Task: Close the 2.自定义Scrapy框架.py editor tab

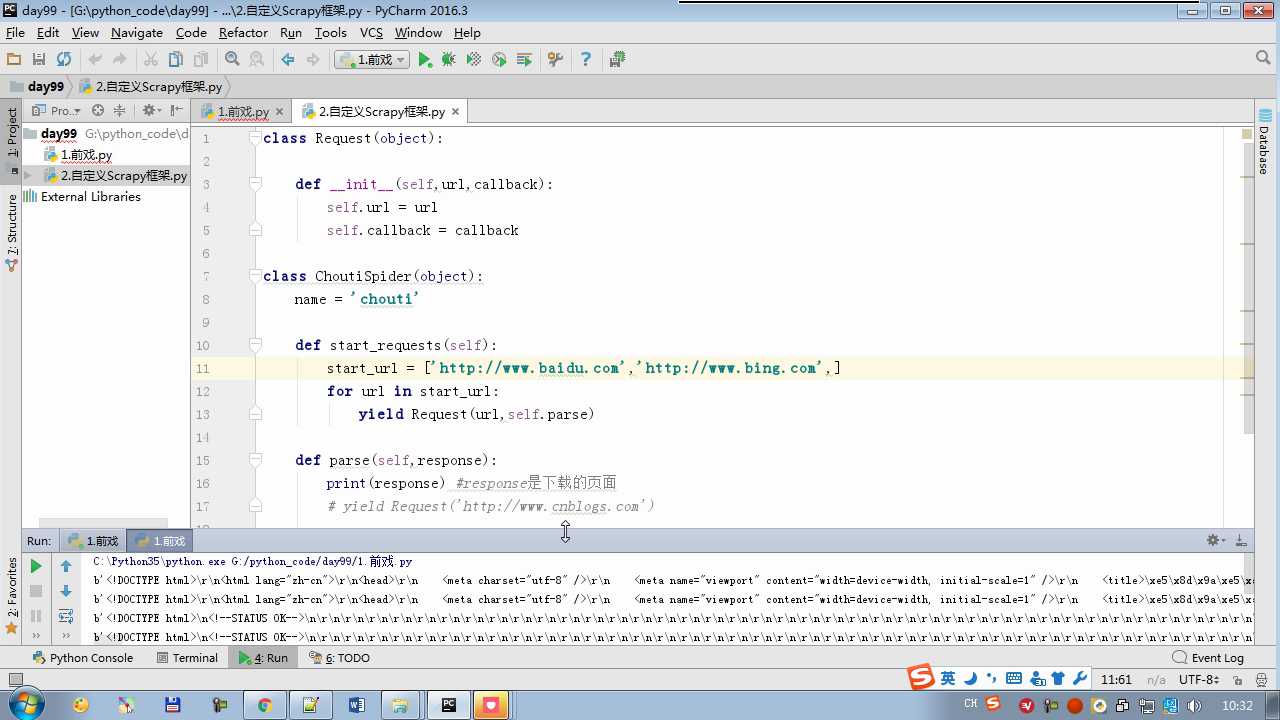Action: [x=455, y=112]
